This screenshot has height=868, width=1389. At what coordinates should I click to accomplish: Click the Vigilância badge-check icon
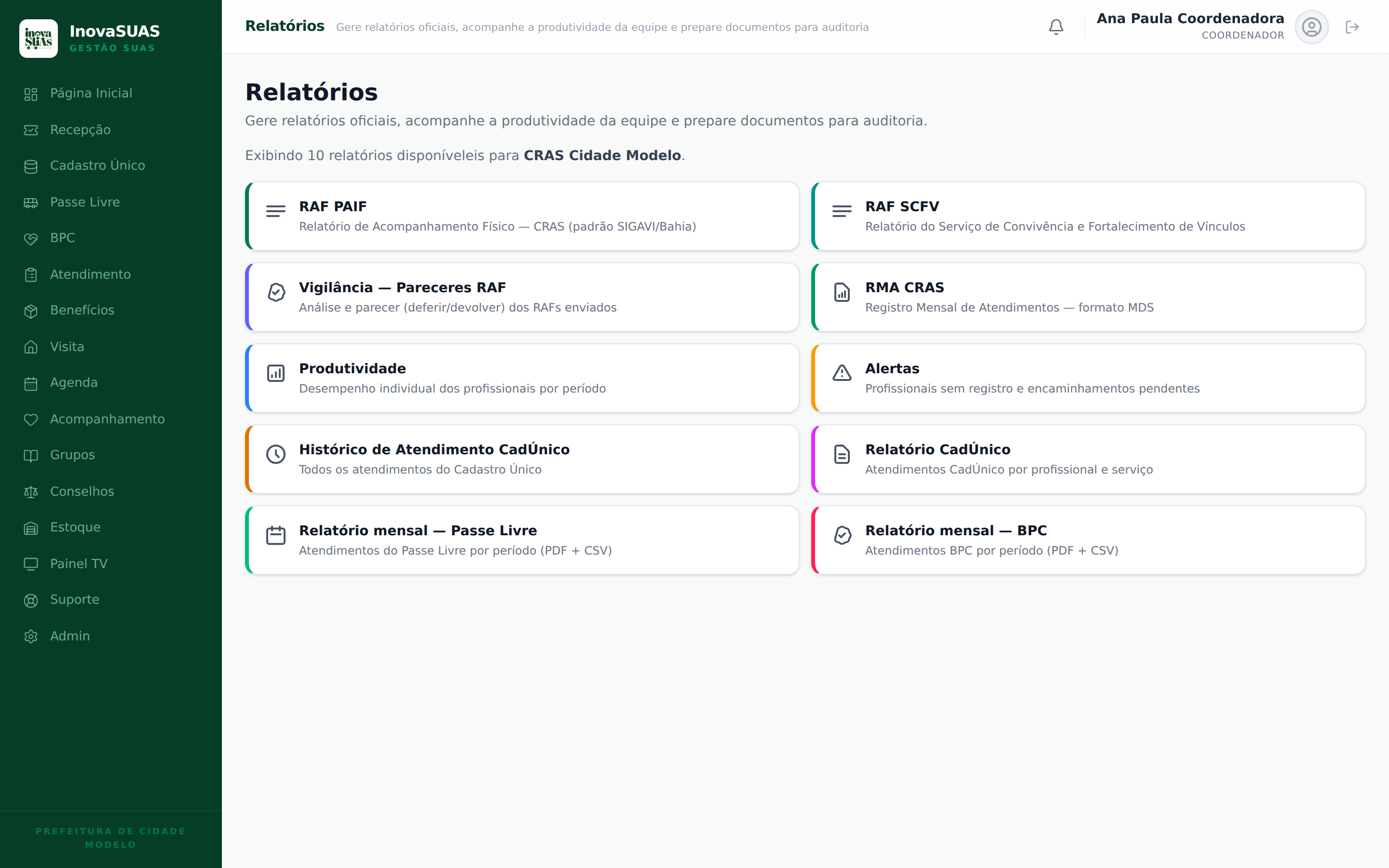coord(276,292)
